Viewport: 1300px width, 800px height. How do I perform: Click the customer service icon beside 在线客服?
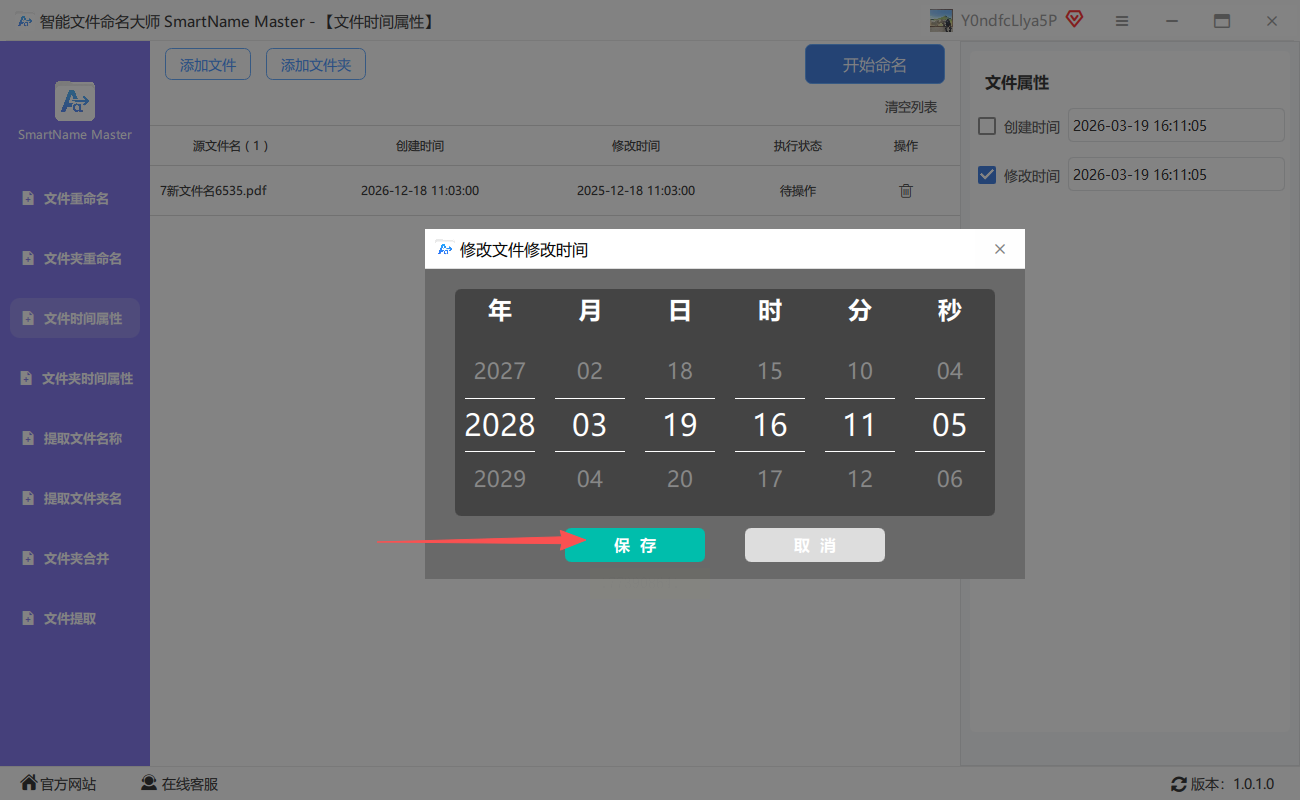click(149, 783)
